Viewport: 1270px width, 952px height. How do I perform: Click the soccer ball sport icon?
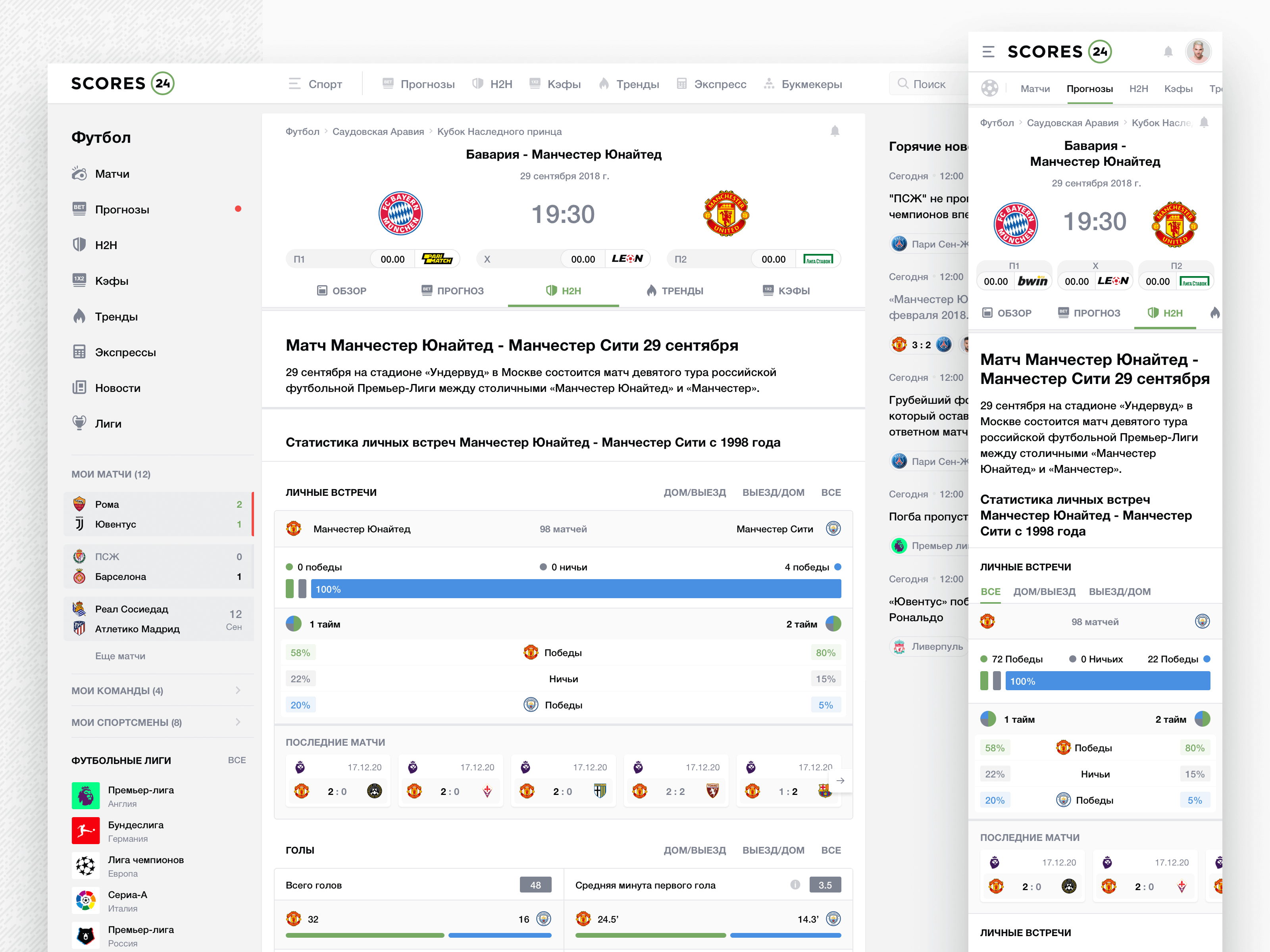(x=989, y=88)
